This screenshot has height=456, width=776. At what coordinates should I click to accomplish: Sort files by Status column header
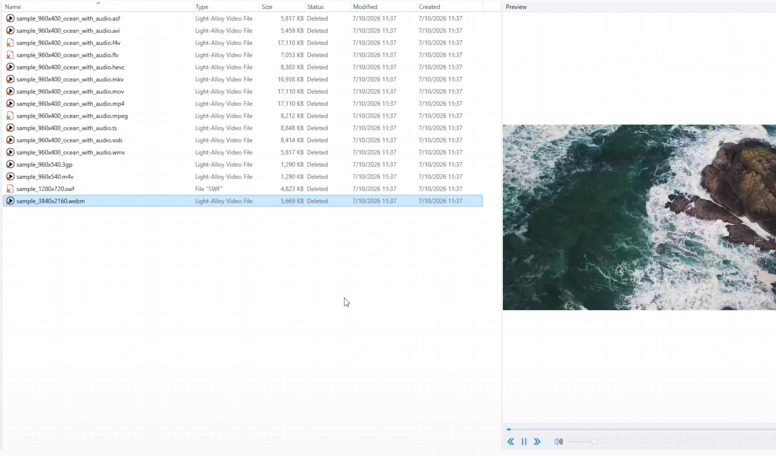click(x=328, y=6)
